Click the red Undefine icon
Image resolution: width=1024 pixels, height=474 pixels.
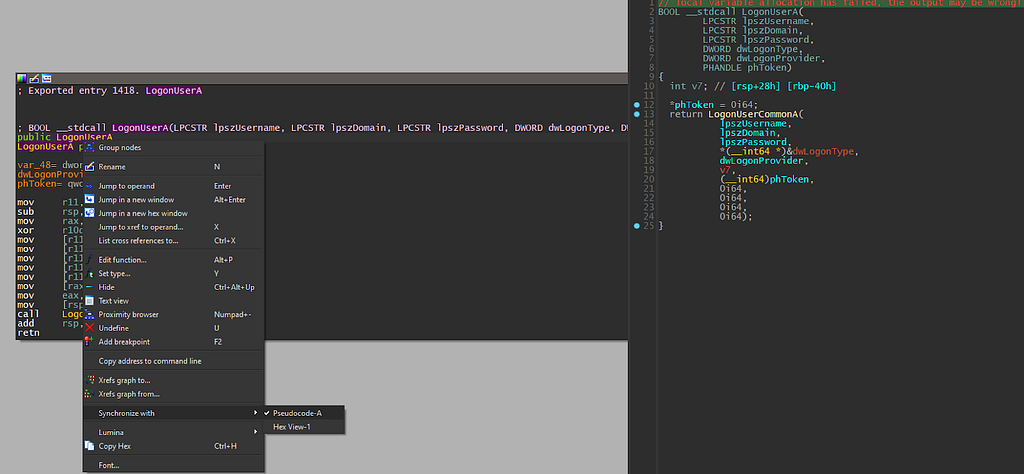[x=90, y=328]
